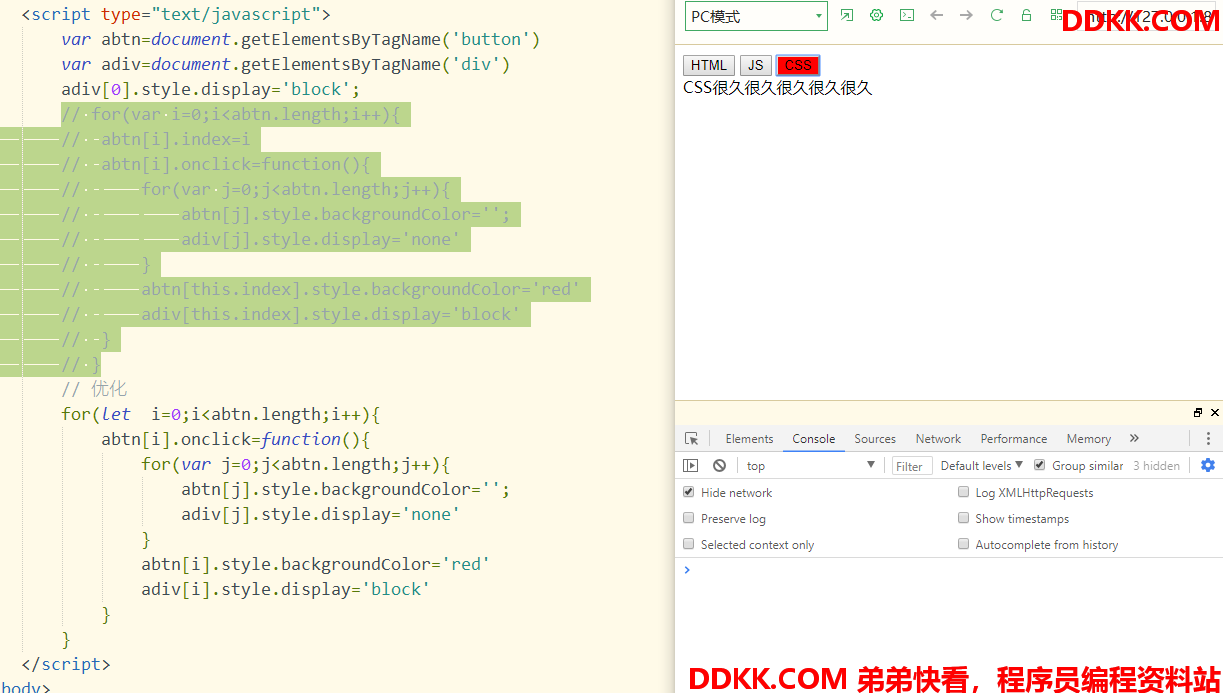Image resolution: width=1223 pixels, height=693 pixels.
Task: Switch to the Console tab
Action: coord(814,439)
